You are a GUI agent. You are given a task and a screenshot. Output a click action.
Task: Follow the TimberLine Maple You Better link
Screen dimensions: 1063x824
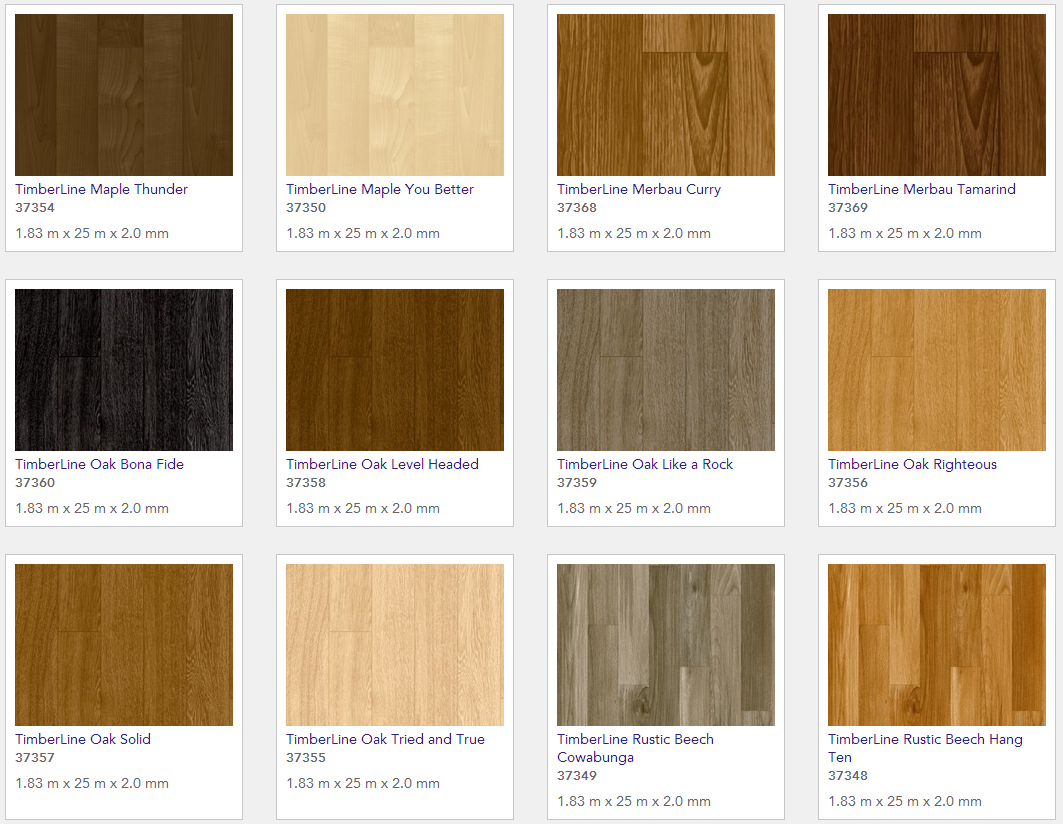click(x=380, y=189)
